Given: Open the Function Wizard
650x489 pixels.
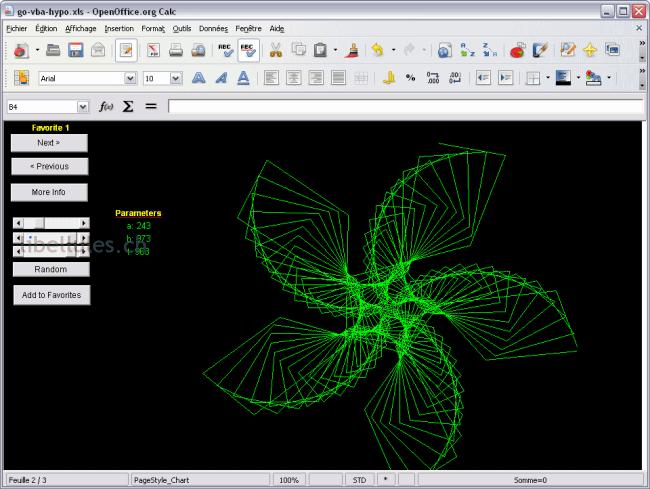Looking at the screenshot, I should [x=106, y=107].
